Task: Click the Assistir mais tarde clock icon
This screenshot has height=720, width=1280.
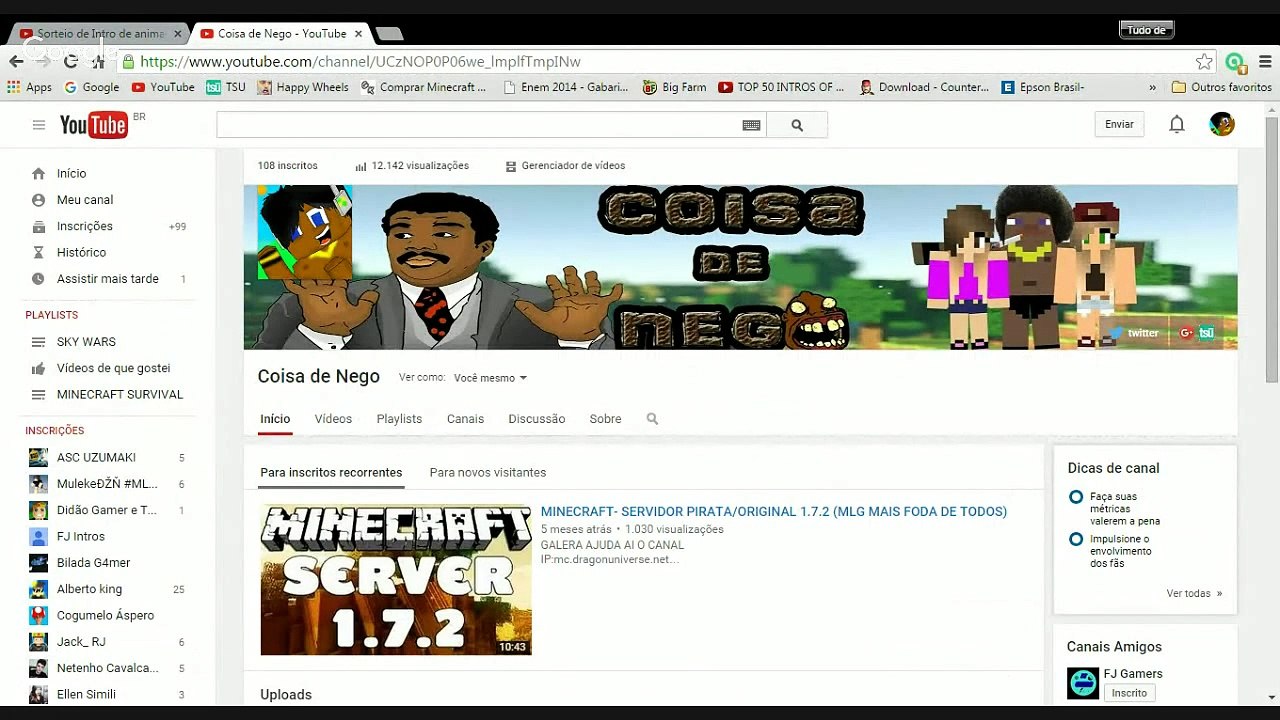Action: point(38,279)
